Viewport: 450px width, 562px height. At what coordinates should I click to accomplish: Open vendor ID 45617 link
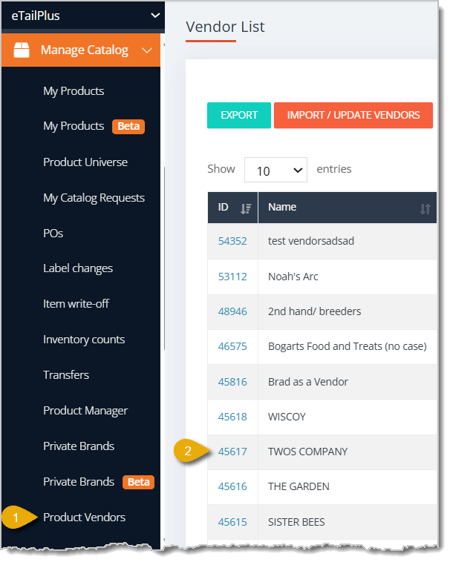233,452
